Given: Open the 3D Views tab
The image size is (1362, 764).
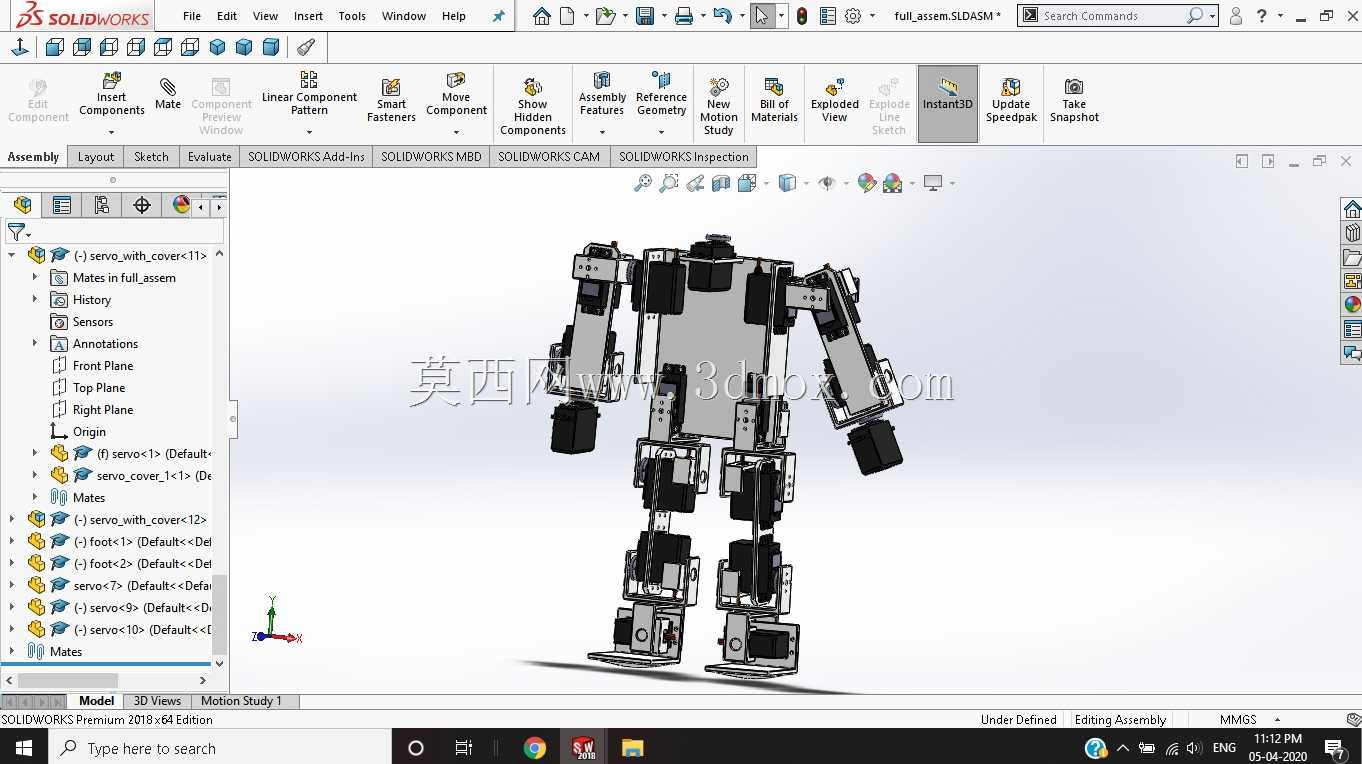Looking at the screenshot, I should point(157,701).
